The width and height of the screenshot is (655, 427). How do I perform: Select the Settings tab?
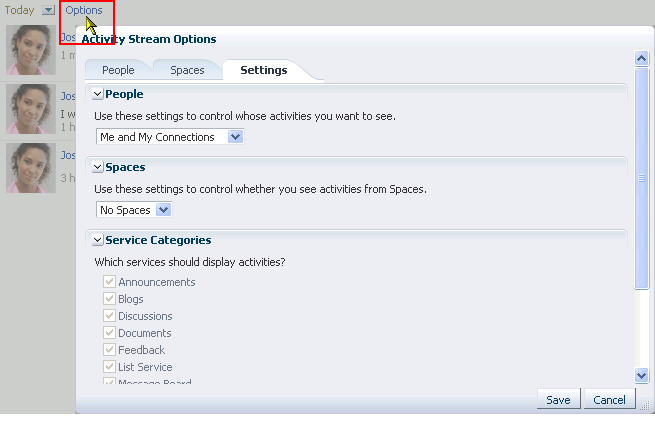(264, 70)
